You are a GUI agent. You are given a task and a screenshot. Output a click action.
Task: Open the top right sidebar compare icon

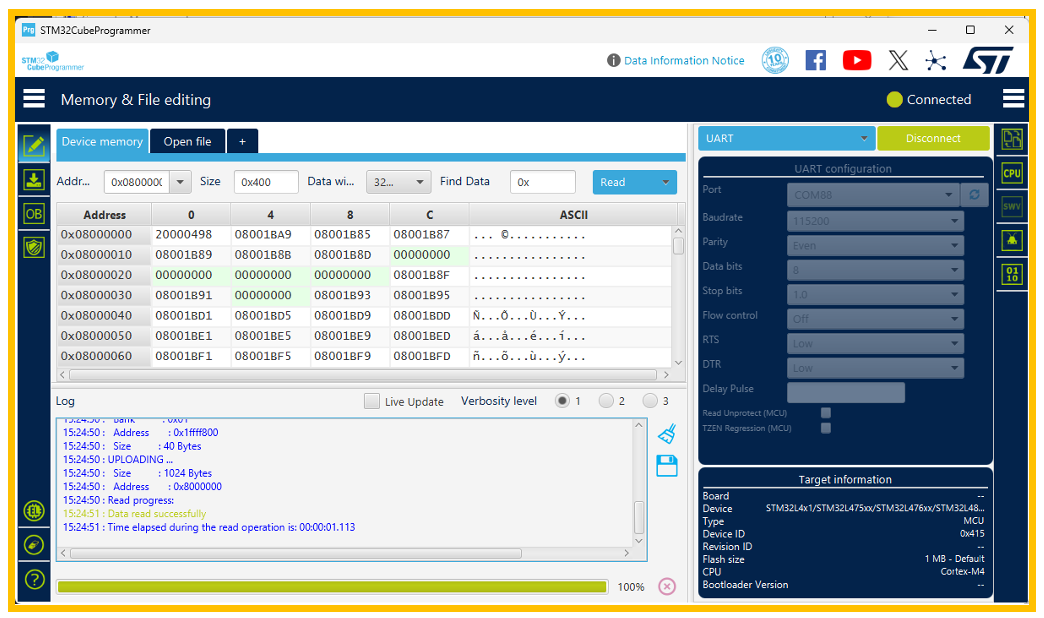point(1012,139)
